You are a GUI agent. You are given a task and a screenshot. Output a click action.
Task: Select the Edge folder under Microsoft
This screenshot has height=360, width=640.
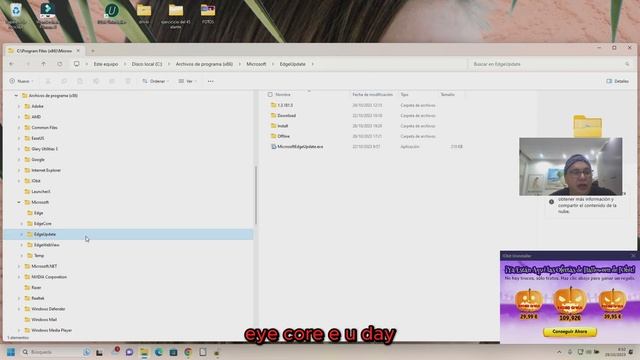click(x=38, y=213)
